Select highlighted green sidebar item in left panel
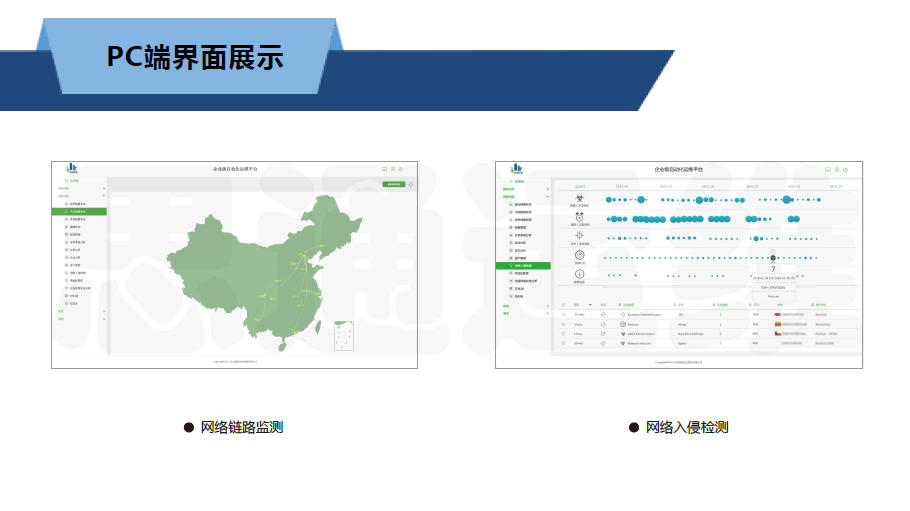The image size is (910, 511). pyautogui.click(x=79, y=211)
